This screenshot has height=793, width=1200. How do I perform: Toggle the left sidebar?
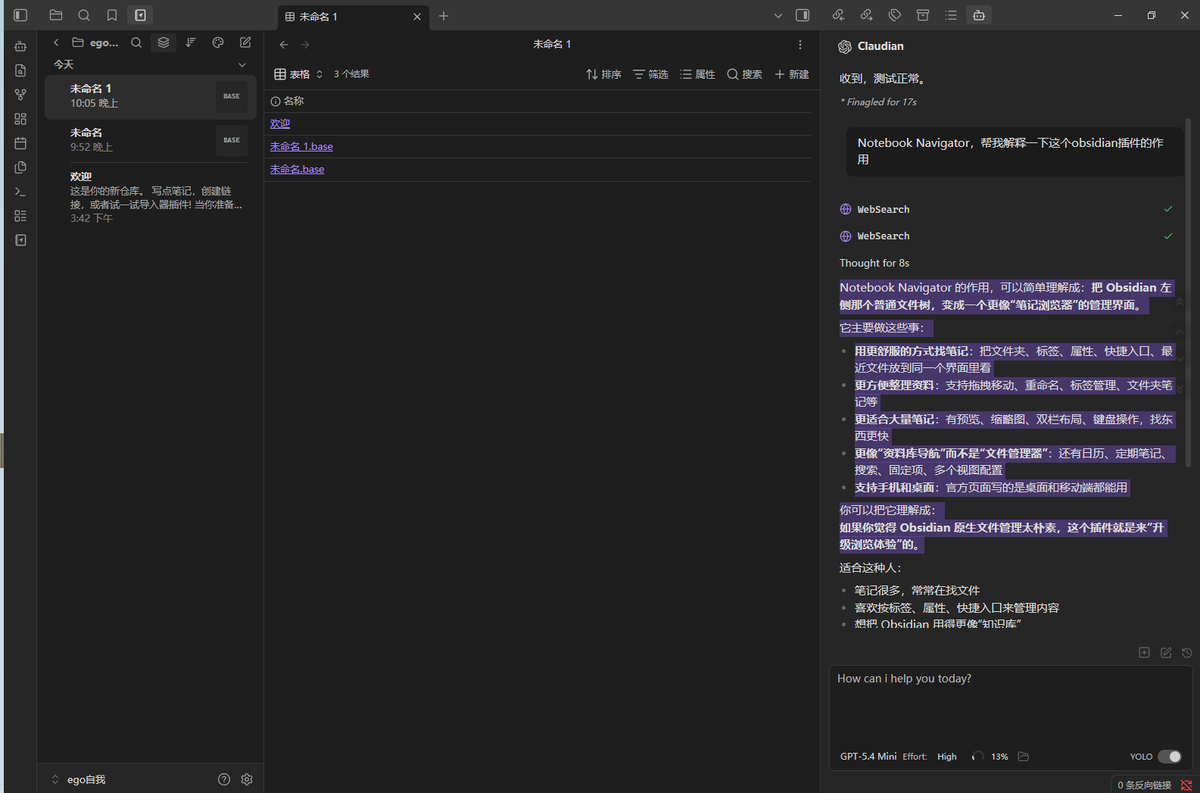pyautogui.click(x=21, y=15)
